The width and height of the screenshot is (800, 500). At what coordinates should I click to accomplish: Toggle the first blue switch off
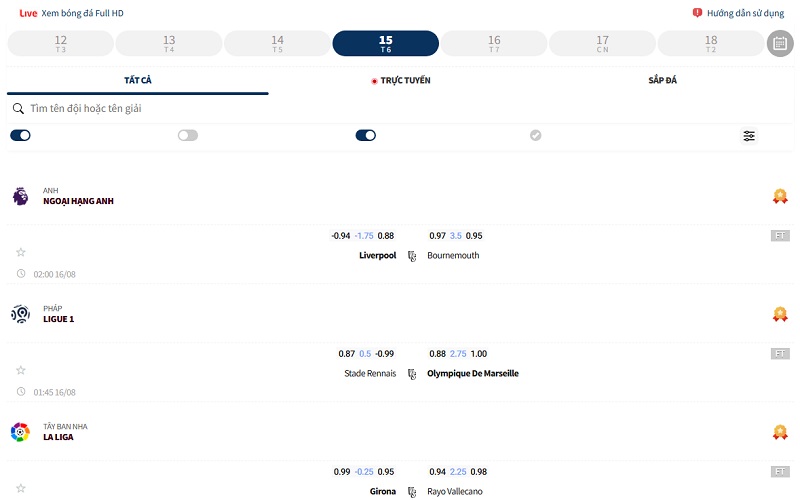tap(20, 135)
